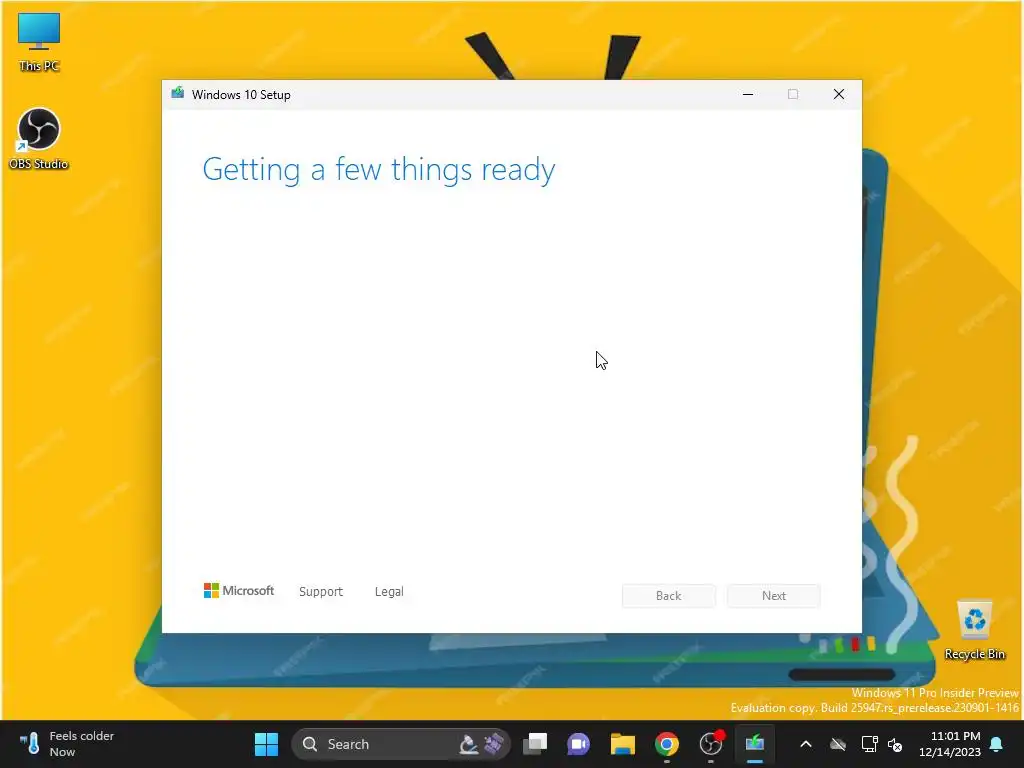This screenshot has width=1024, height=768.
Task: Select the Windows 10 Setup taskbar icon
Action: pos(755,744)
